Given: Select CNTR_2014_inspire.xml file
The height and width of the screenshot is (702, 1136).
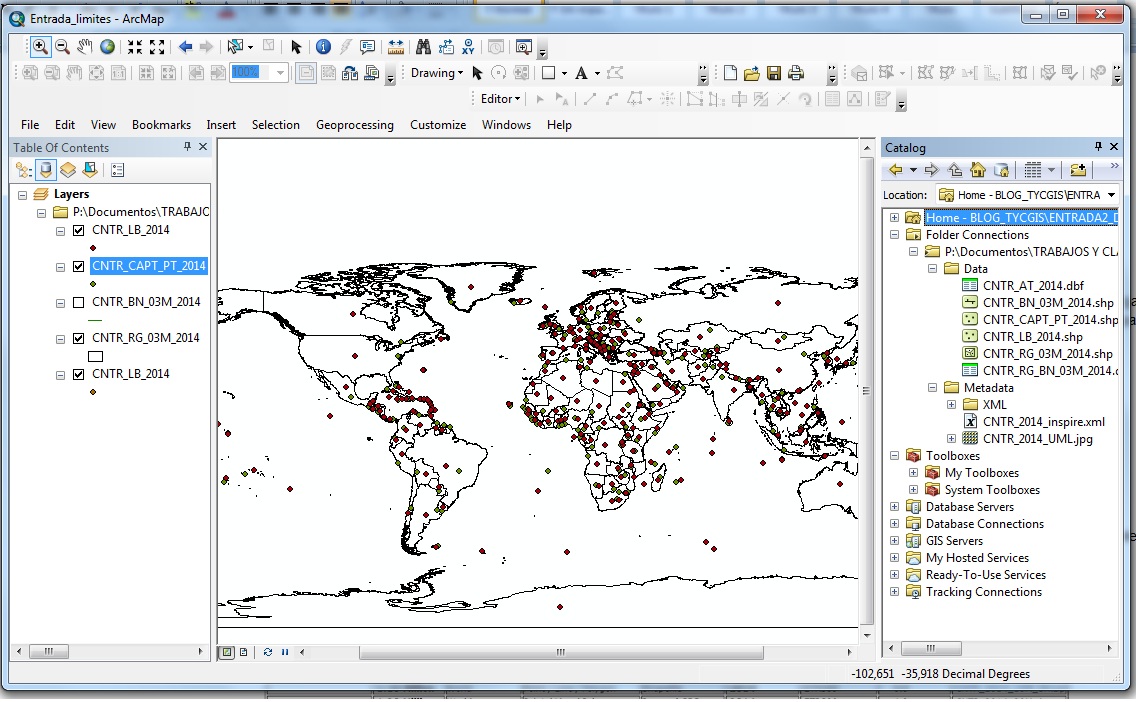Looking at the screenshot, I should 1043,422.
